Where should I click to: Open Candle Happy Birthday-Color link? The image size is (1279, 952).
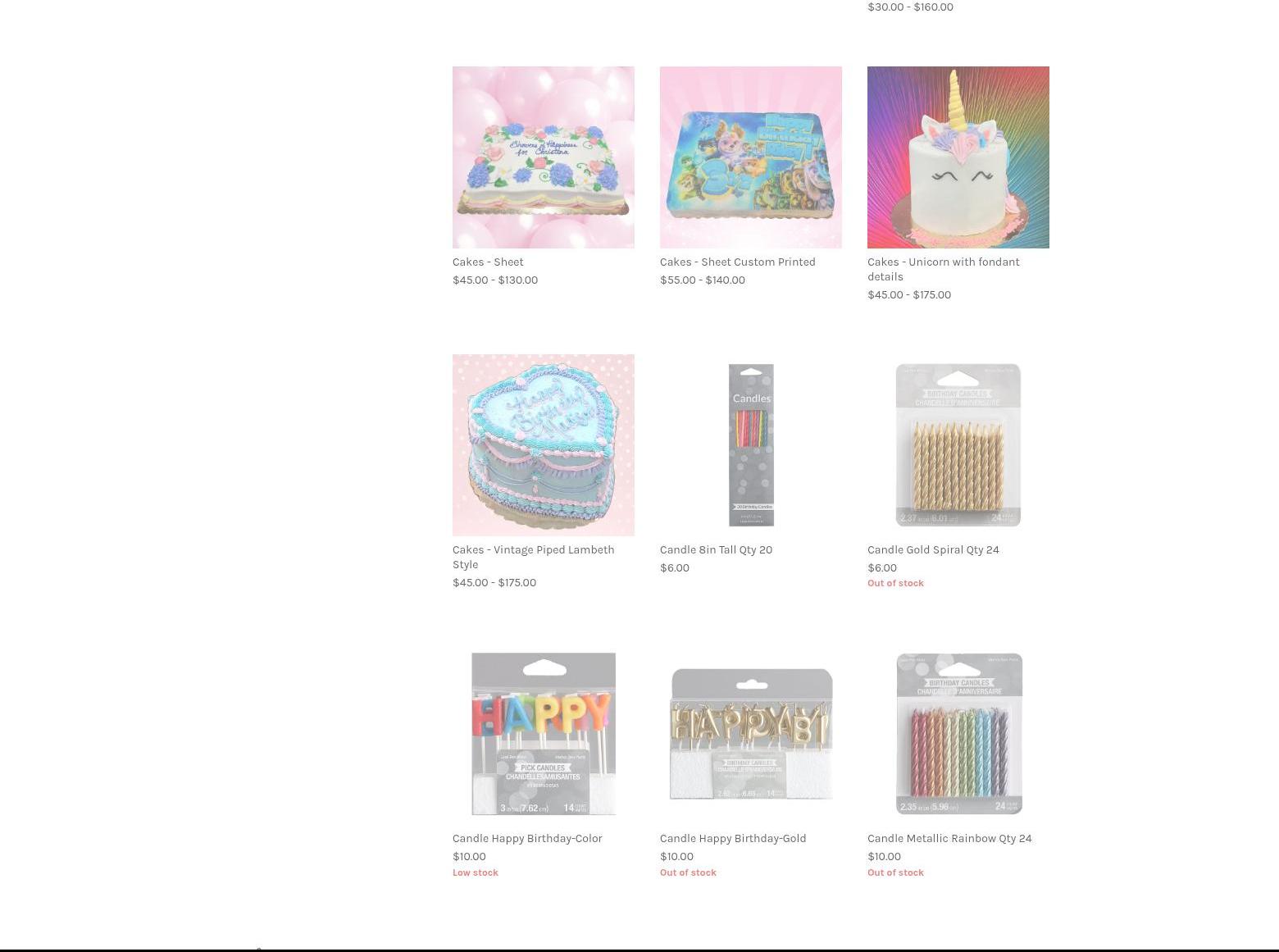point(527,838)
